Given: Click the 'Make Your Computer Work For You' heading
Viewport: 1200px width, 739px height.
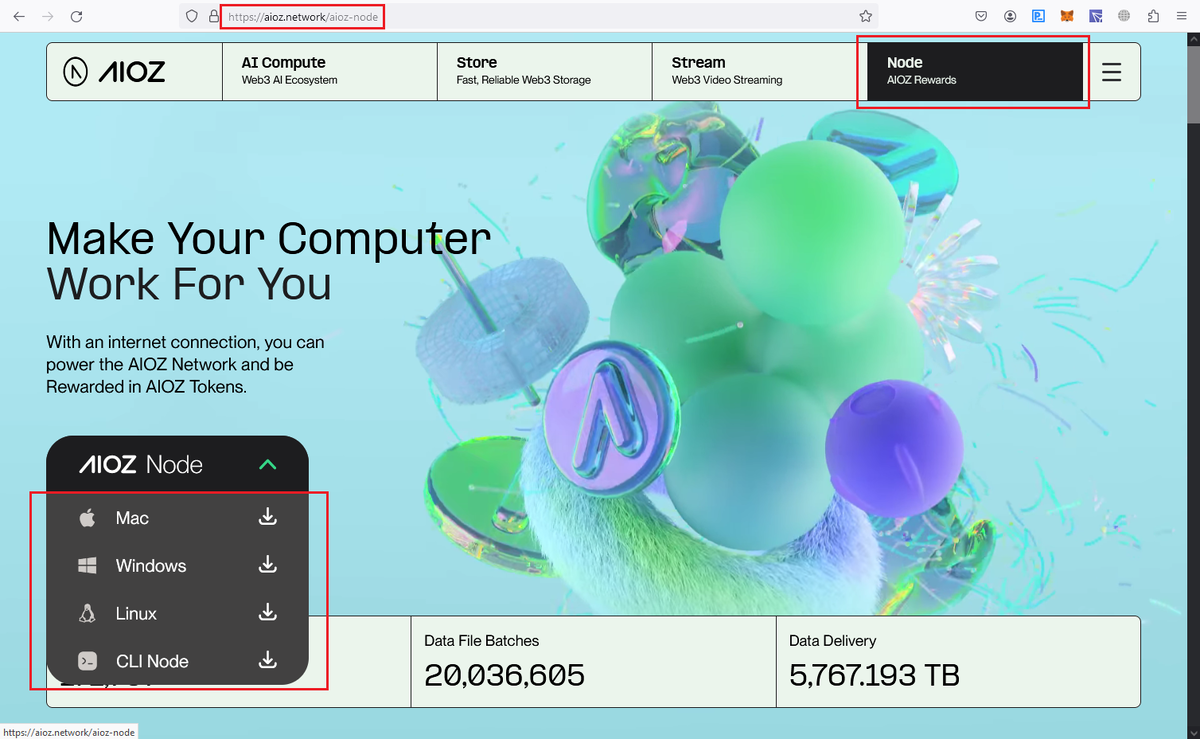Looking at the screenshot, I should tap(269, 261).
